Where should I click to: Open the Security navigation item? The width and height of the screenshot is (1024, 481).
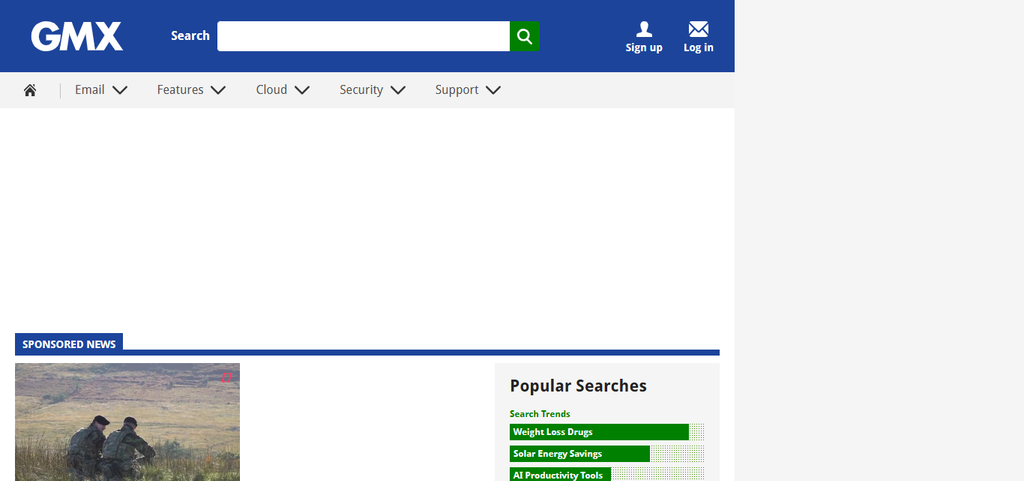click(x=361, y=89)
